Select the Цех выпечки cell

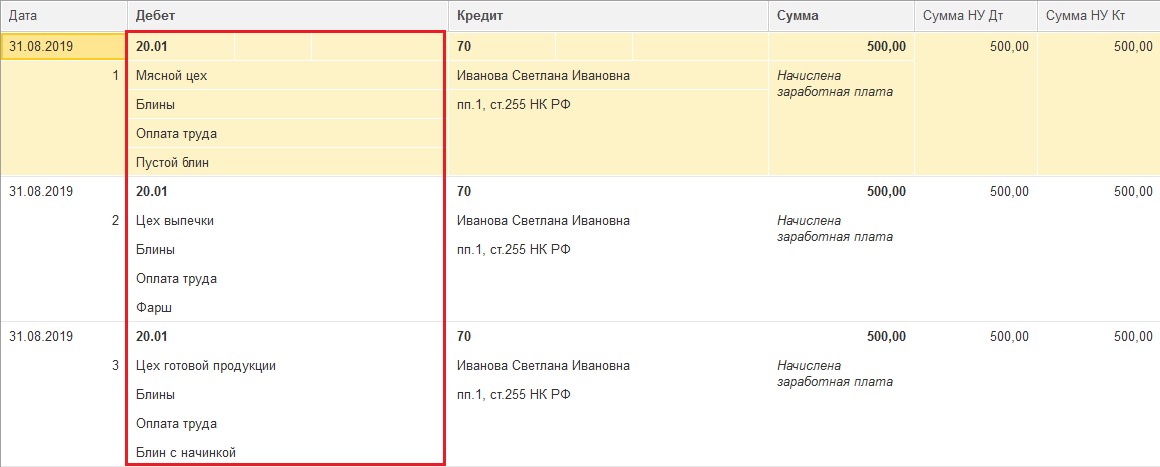(175, 221)
